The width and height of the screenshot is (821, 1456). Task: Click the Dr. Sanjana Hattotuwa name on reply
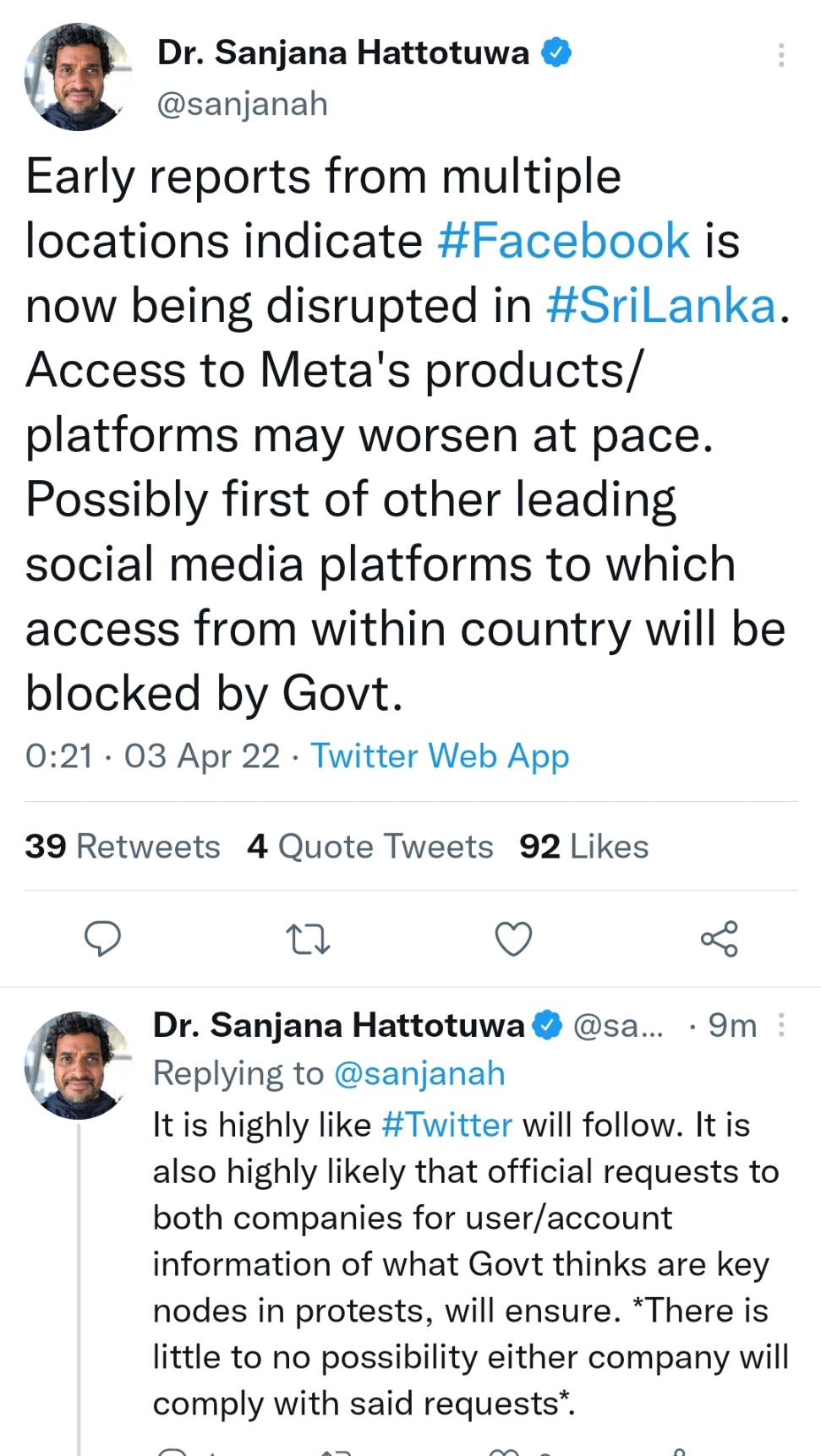coord(338,1025)
